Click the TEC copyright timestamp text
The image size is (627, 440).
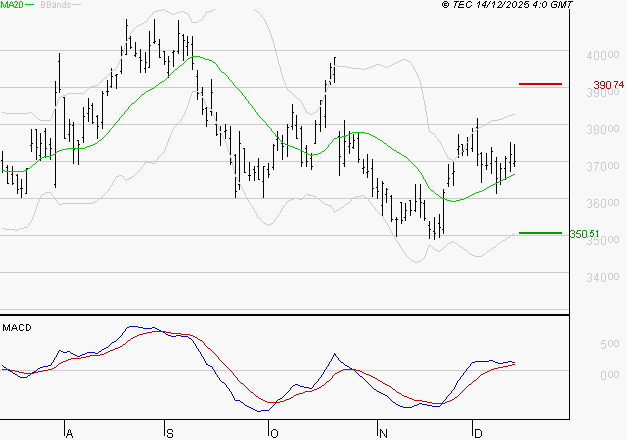pos(507,5)
